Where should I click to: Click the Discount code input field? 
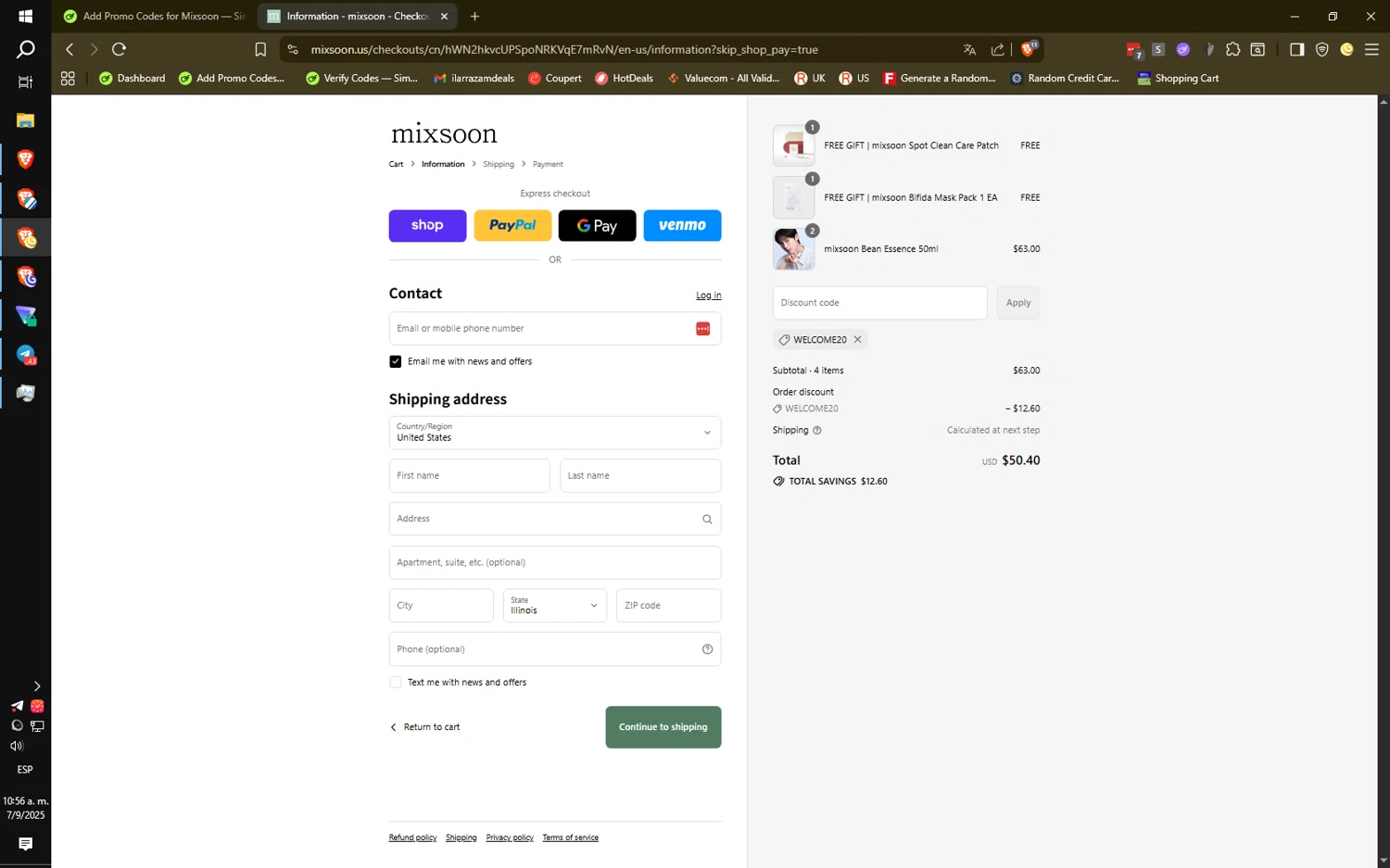tap(880, 303)
